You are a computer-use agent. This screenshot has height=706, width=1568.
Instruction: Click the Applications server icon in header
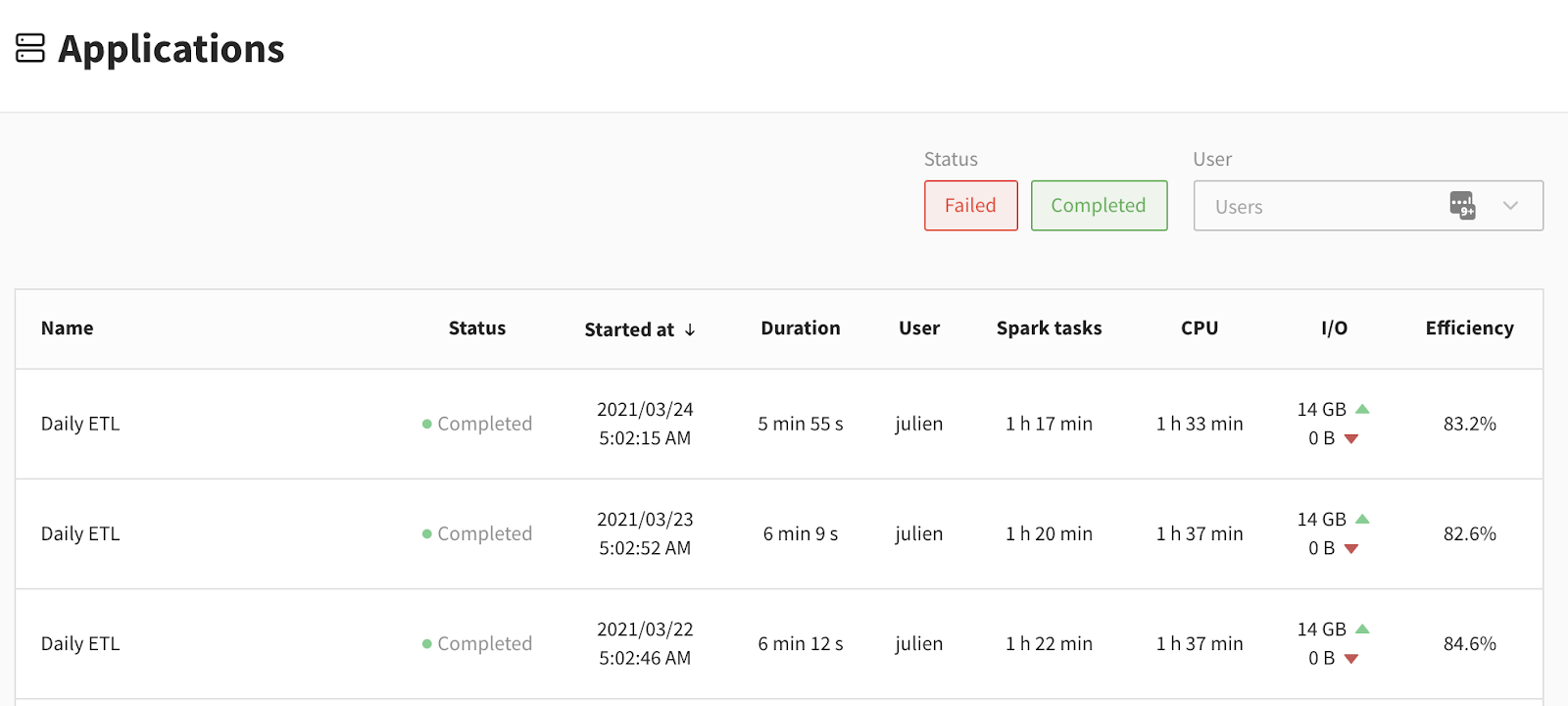coord(30,48)
